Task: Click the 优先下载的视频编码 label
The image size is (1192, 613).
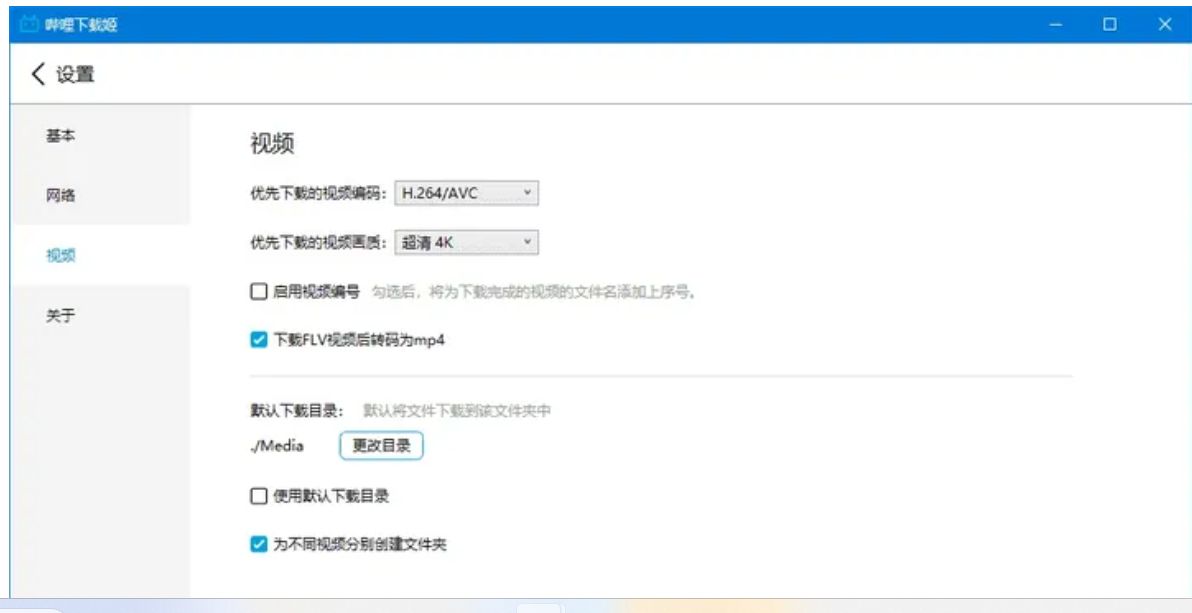Action: click(320, 193)
